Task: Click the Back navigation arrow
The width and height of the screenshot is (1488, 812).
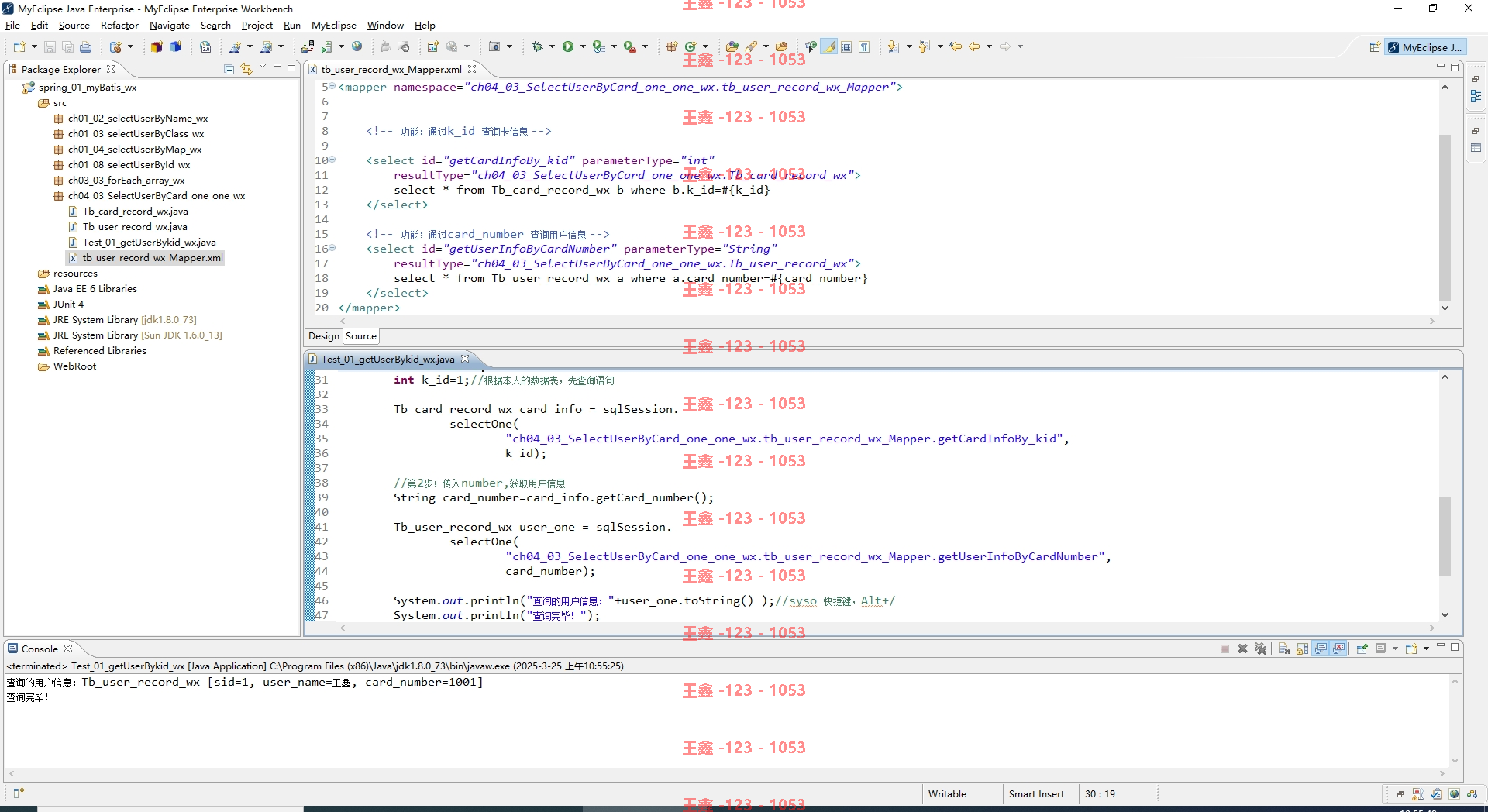Action: click(974, 46)
